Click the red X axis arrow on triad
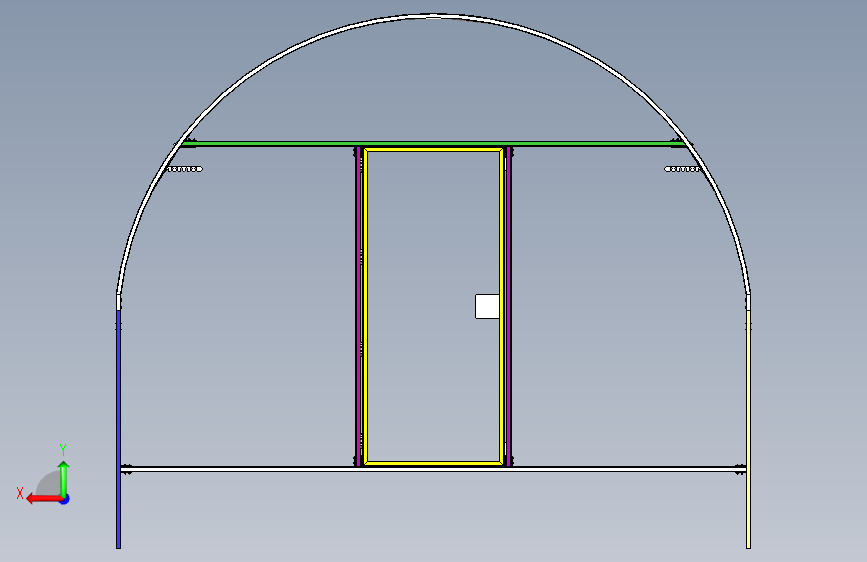 pos(44,499)
